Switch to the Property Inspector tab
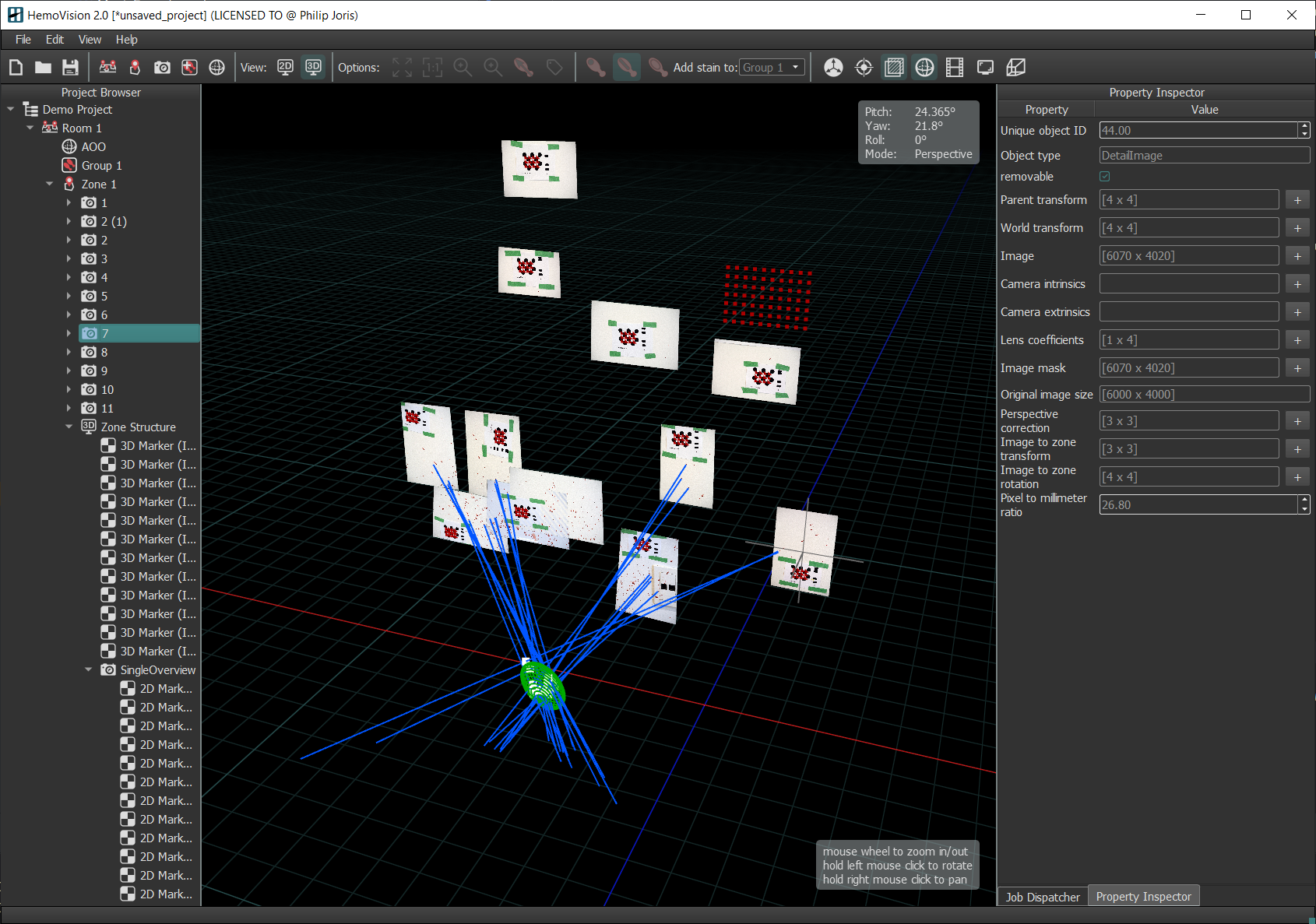1316x924 pixels. click(1143, 896)
